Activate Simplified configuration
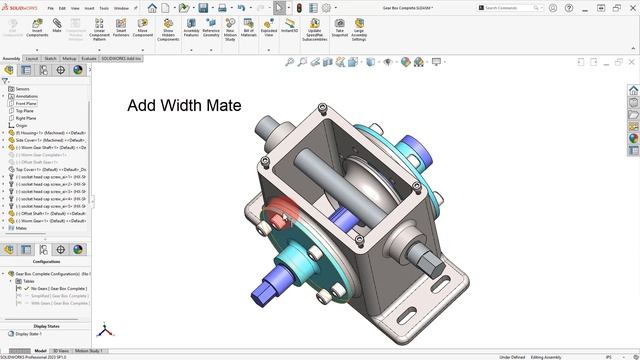Screen dimensions: 640x360 [60, 296]
